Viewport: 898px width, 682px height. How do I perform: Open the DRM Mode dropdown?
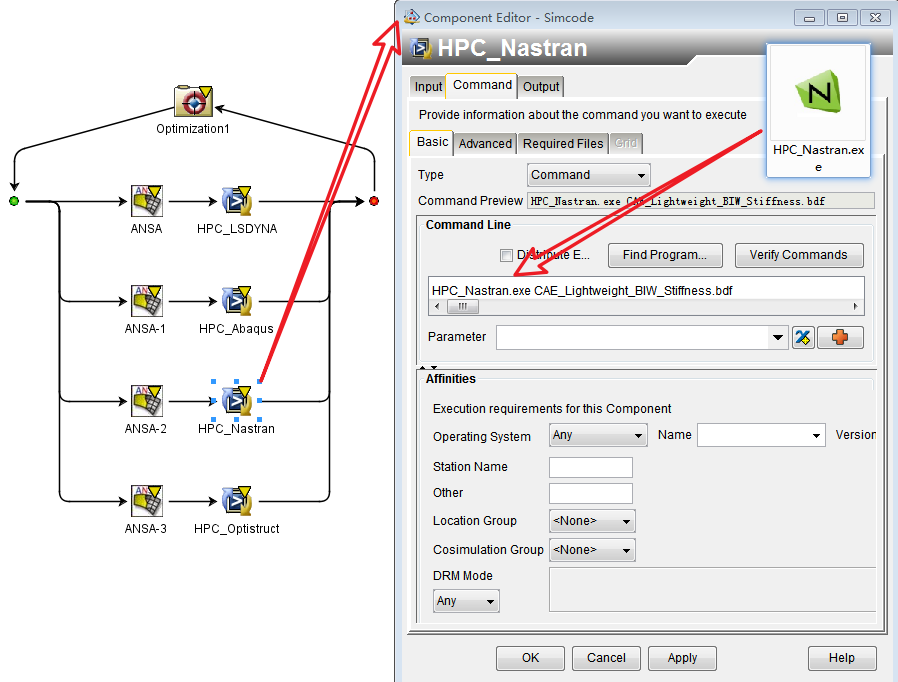pos(466,601)
